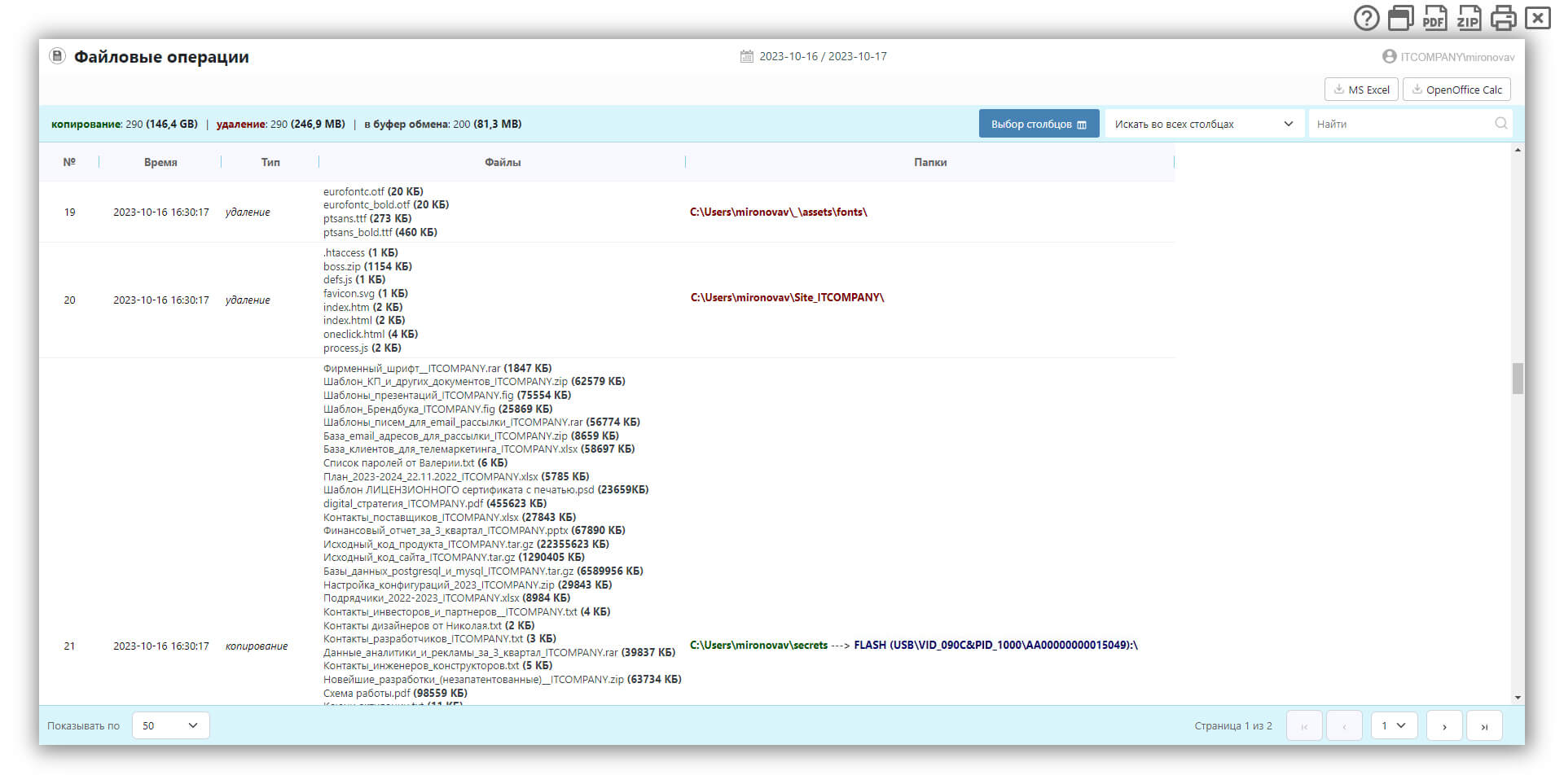Click scrollbar down arrow
1564x784 pixels.
pos(1518,698)
